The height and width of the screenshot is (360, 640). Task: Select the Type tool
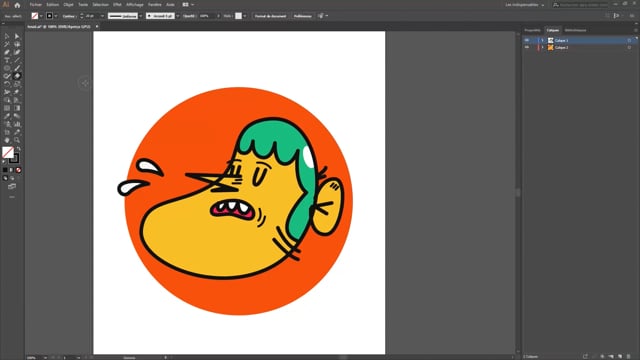7,60
